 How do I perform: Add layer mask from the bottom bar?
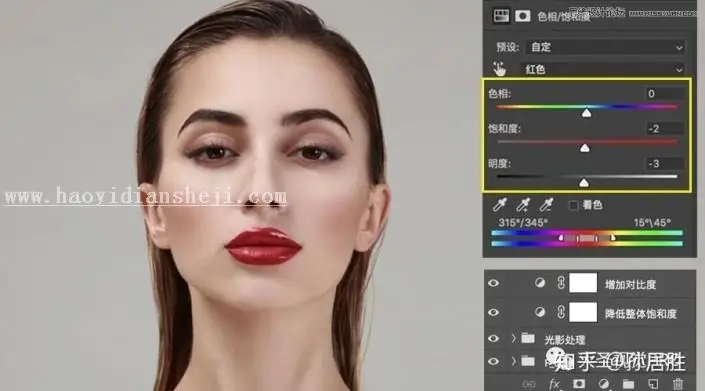579,384
